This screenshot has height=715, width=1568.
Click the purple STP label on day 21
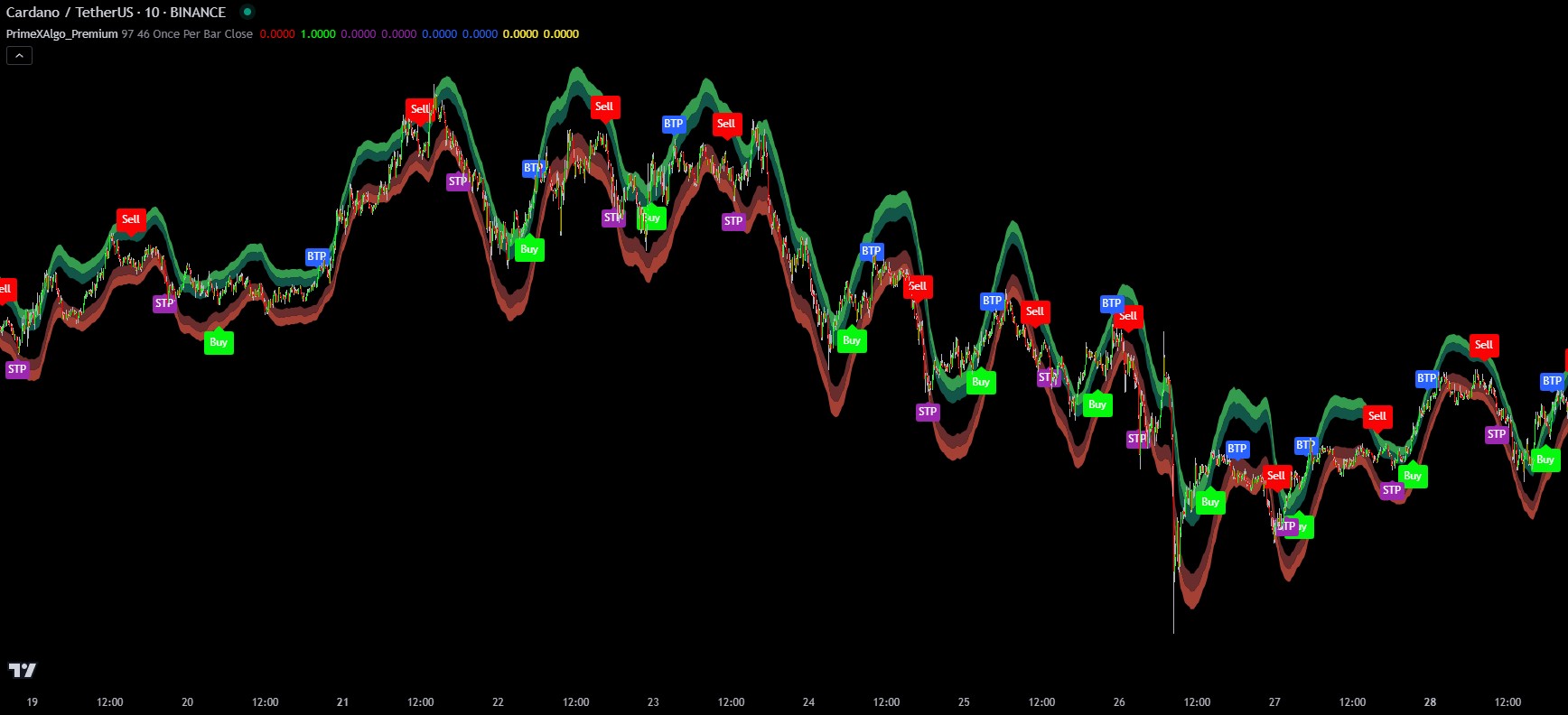pyautogui.click(x=458, y=181)
